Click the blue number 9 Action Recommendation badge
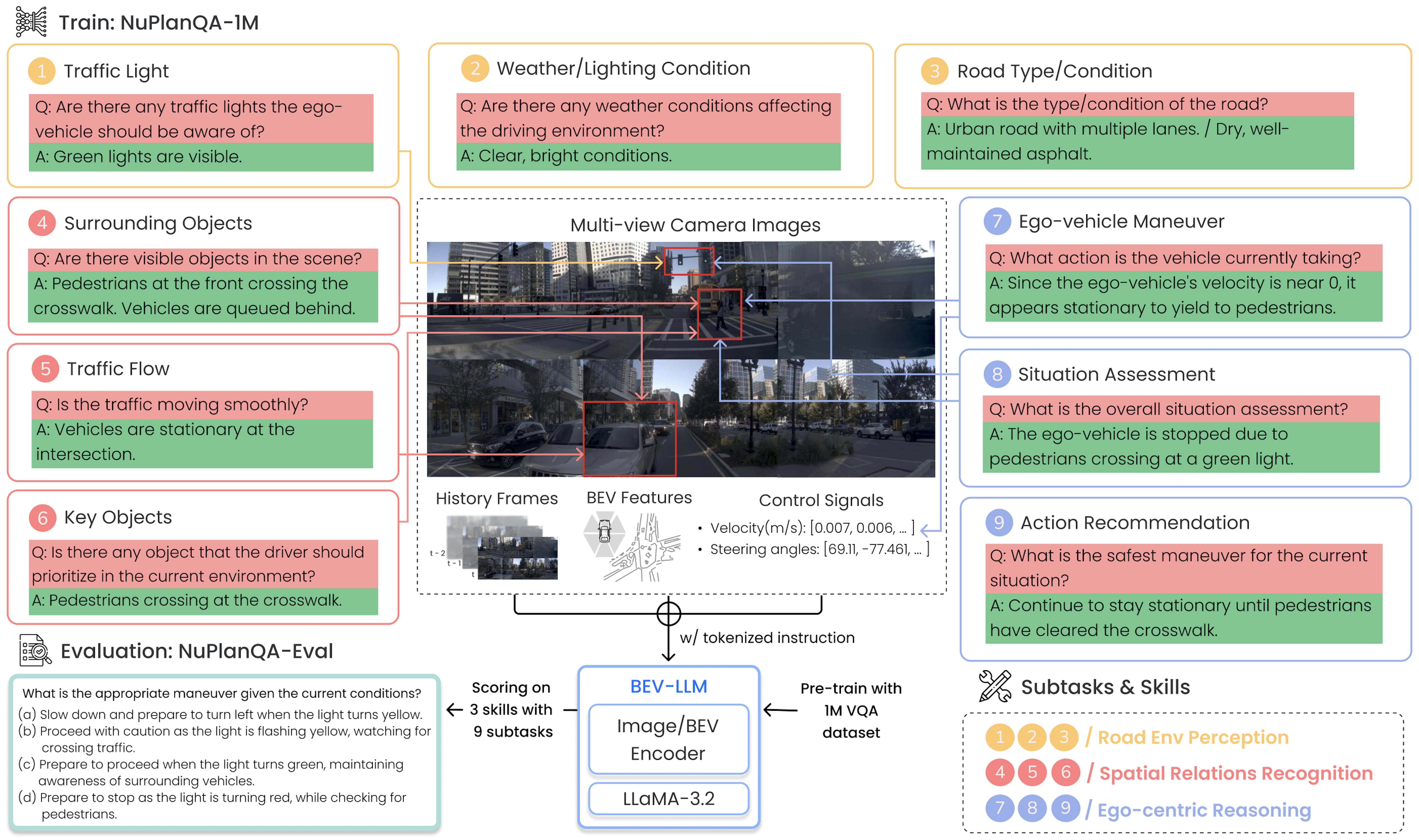The image size is (1419, 840). [x=999, y=523]
